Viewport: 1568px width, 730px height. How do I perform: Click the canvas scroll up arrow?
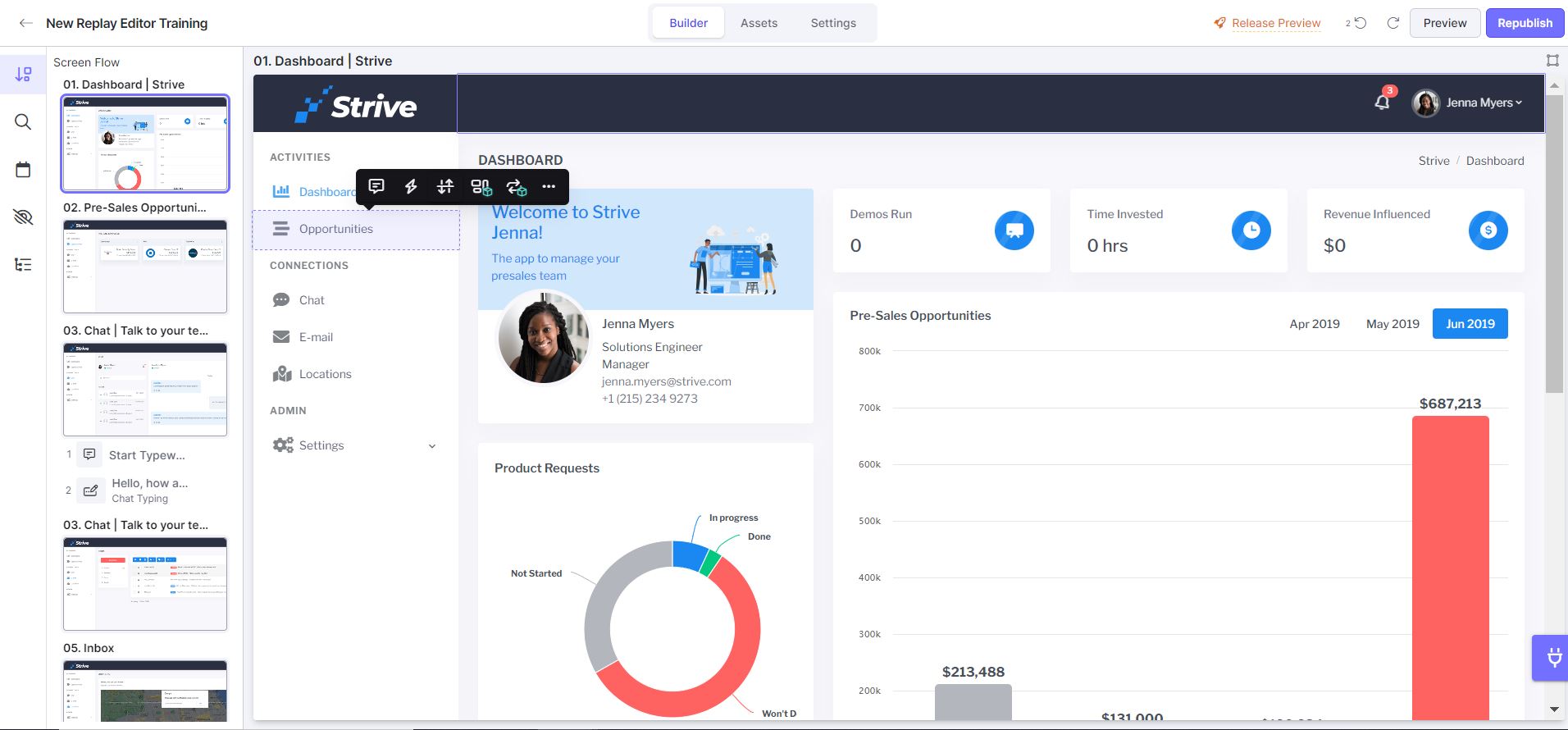pyautogui.click(x=1554, y=85)
